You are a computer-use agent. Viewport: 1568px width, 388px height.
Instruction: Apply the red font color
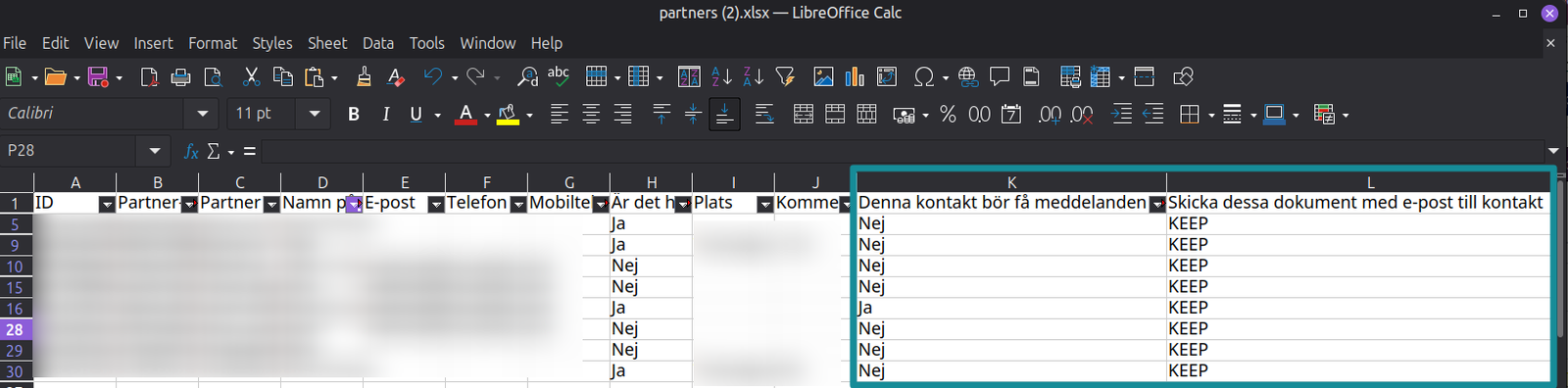[x=466, y=115]
